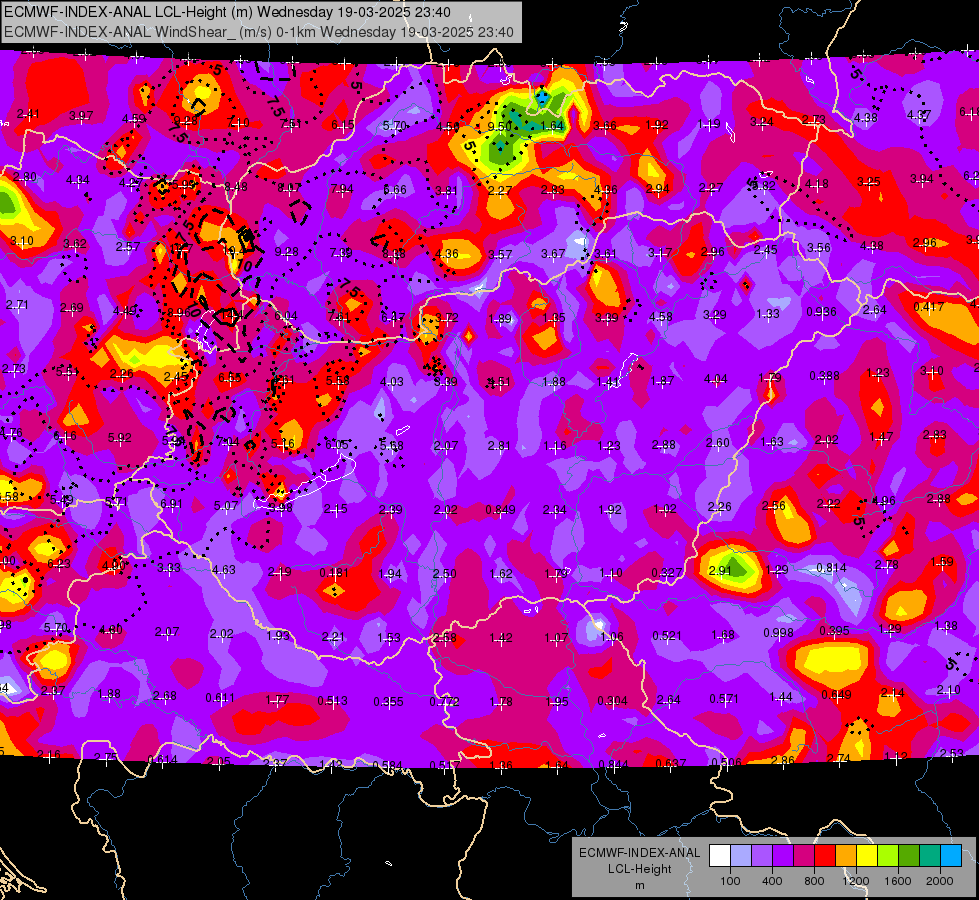The height and width of the screenshot is (900, 979).
Task: Click the wind shear value 0.611
Action: pyautogui.click(x=220, y=698)
